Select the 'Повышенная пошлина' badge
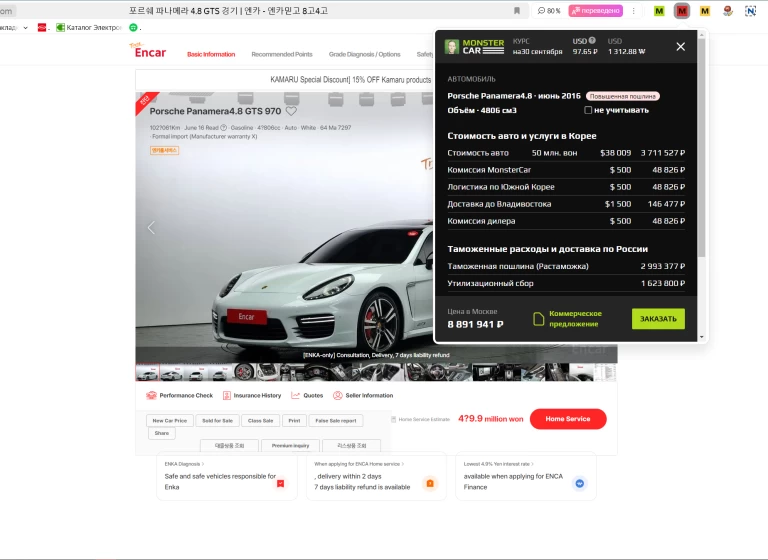The height and width of the screenshot is (560, 768). click(623, 97)
